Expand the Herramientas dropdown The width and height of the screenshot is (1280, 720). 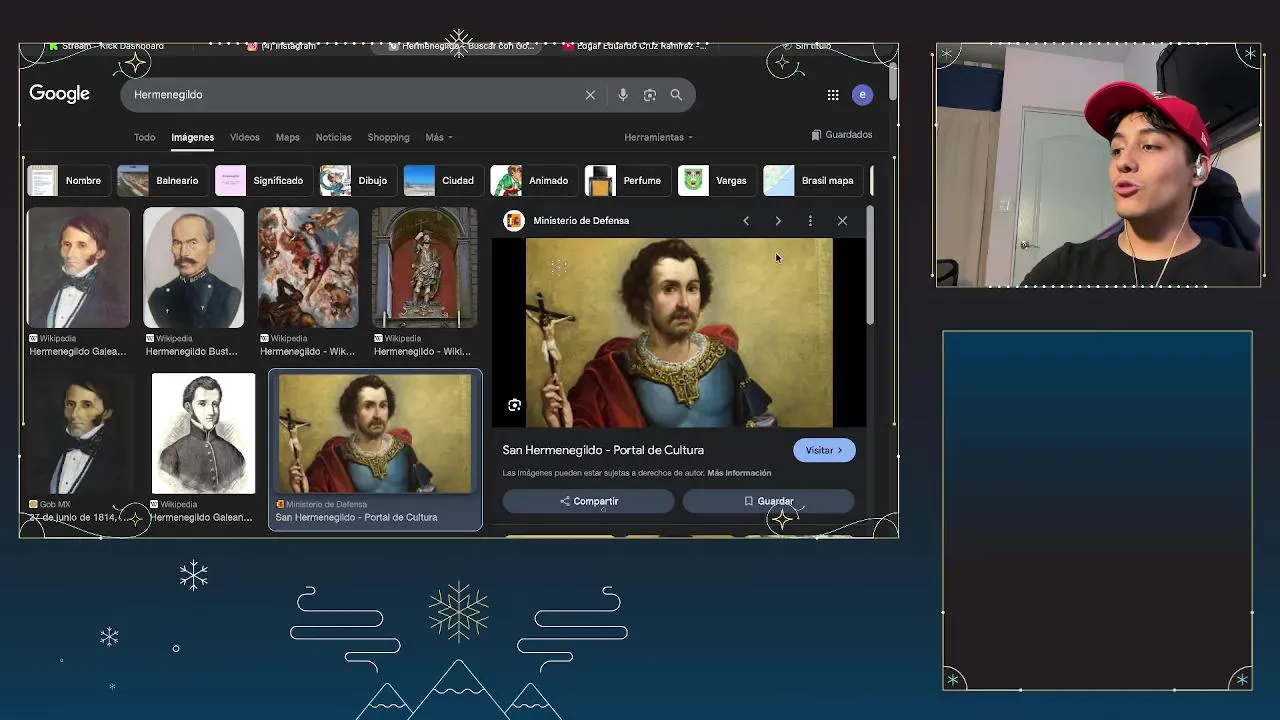click(x=658, y=137)
